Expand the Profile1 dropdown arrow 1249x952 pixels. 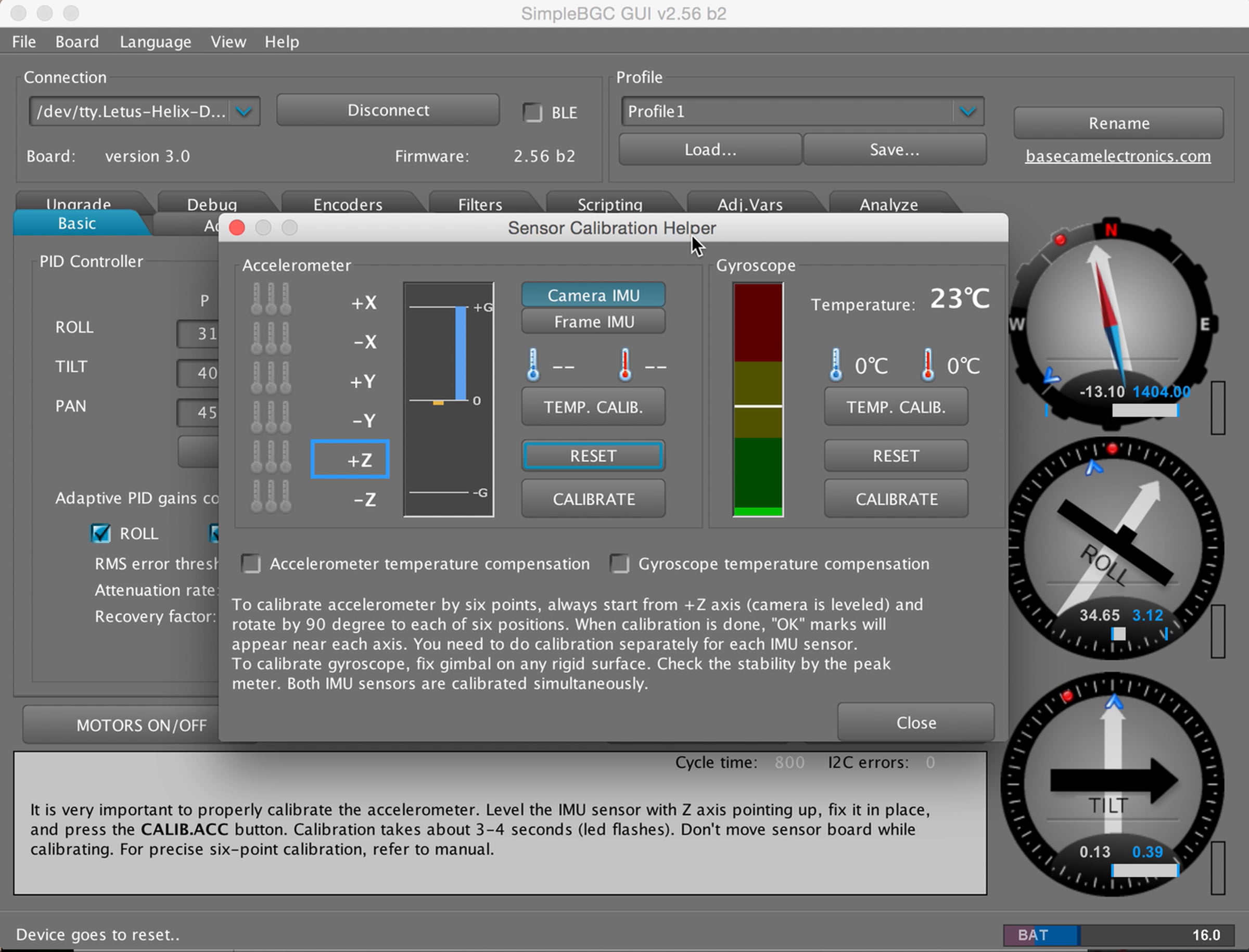click(968, 111)
